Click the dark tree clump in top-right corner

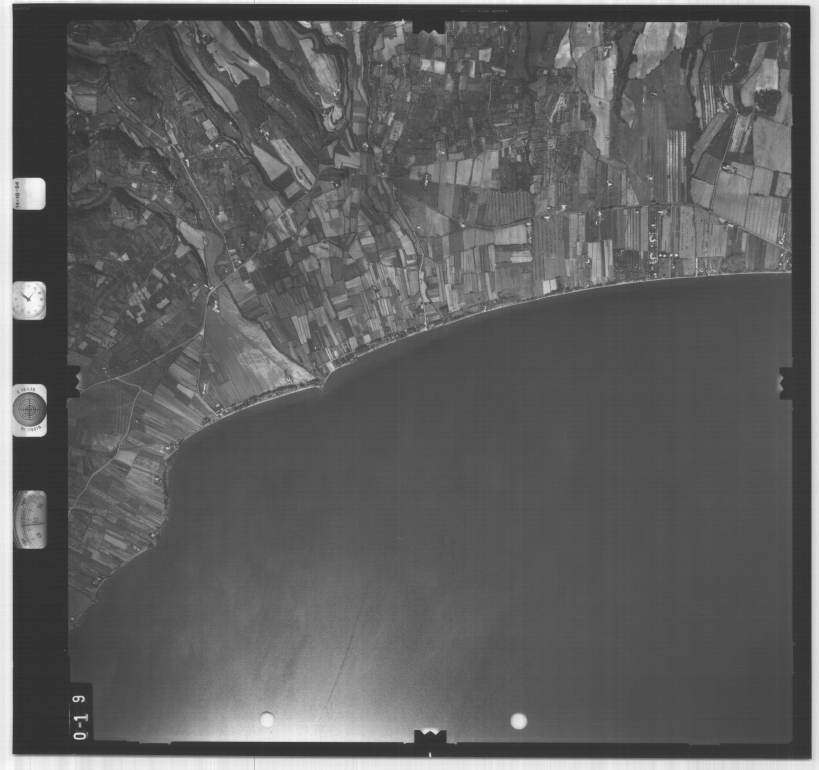tap(767, 100)
